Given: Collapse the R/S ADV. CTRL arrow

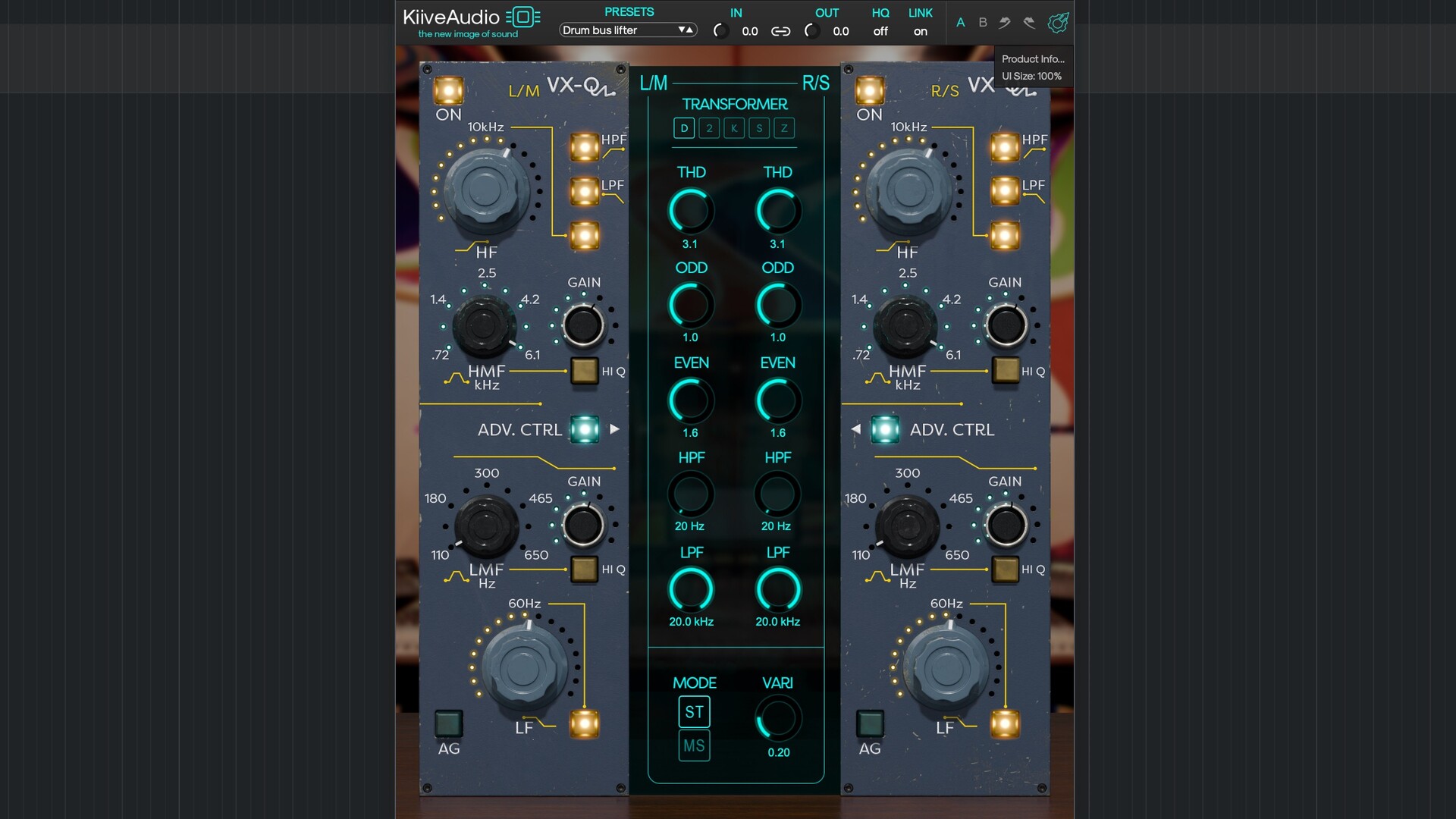Looking at the screenshot, I should (855, 429).
